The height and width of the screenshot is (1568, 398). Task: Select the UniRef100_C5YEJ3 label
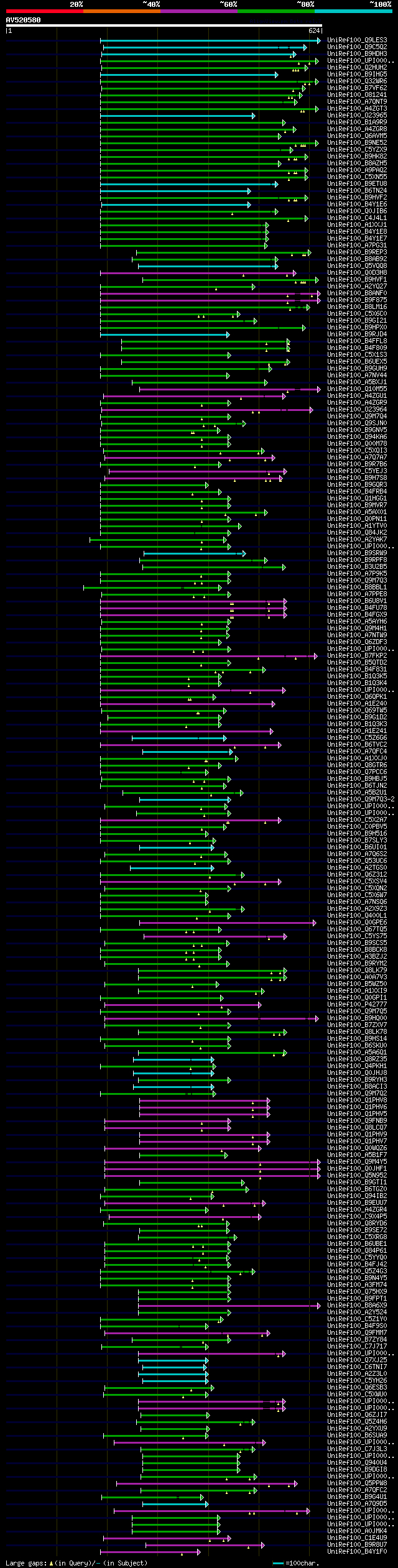[x=357, y=471]
